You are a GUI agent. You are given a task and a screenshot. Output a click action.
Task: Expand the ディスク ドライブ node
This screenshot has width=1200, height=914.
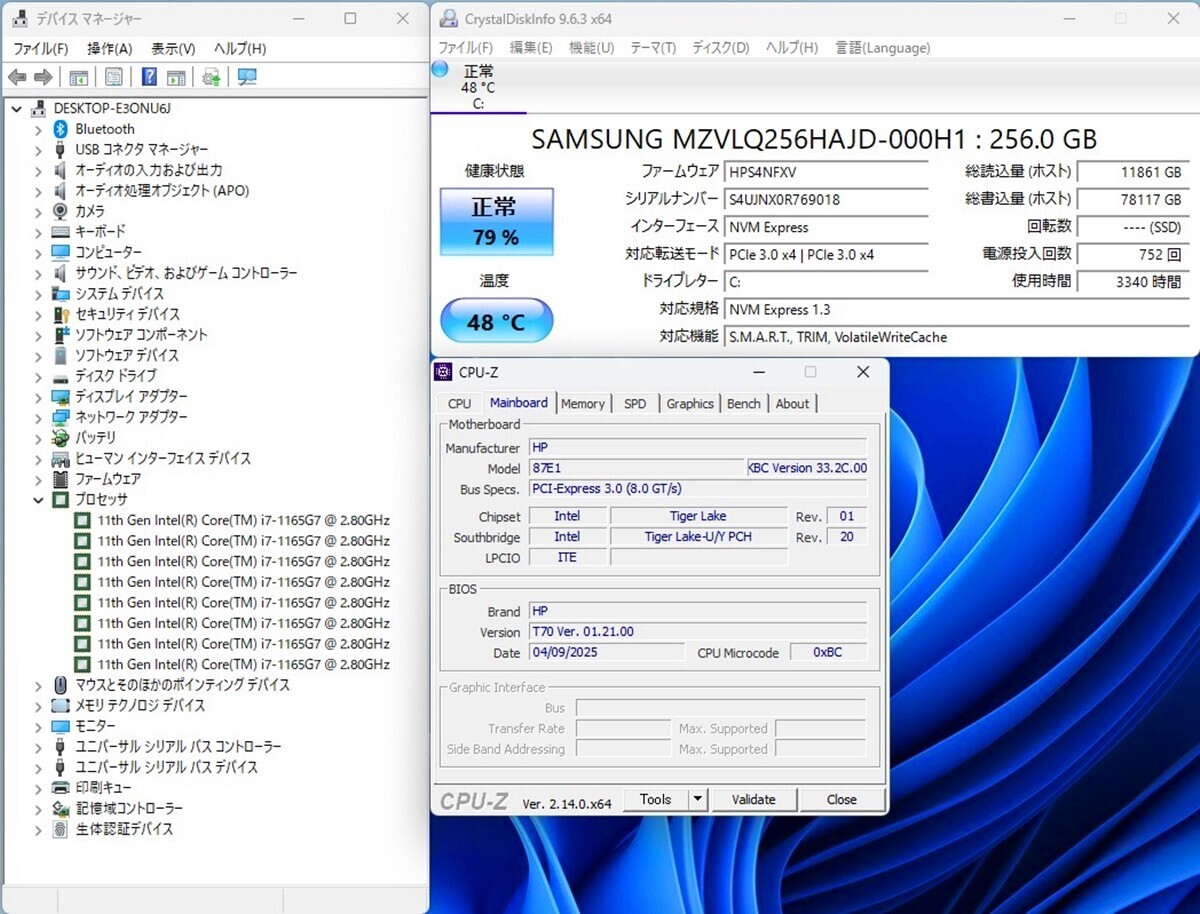pyautogui.click(x=38, y=376)
